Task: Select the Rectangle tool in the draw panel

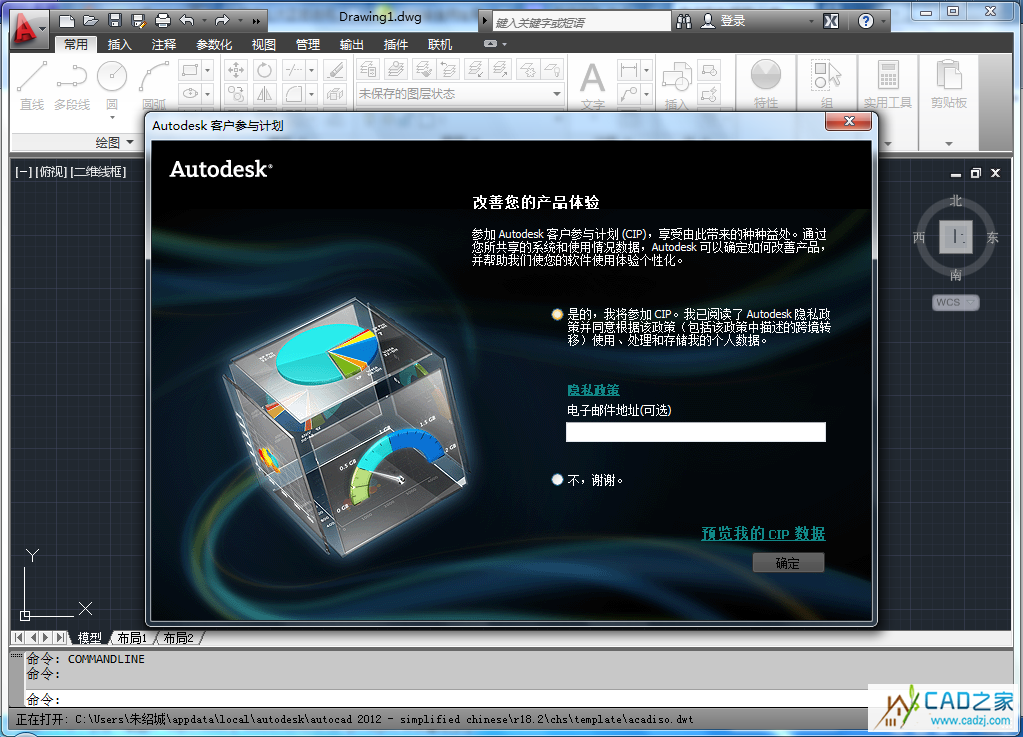Action: (190, 70)
